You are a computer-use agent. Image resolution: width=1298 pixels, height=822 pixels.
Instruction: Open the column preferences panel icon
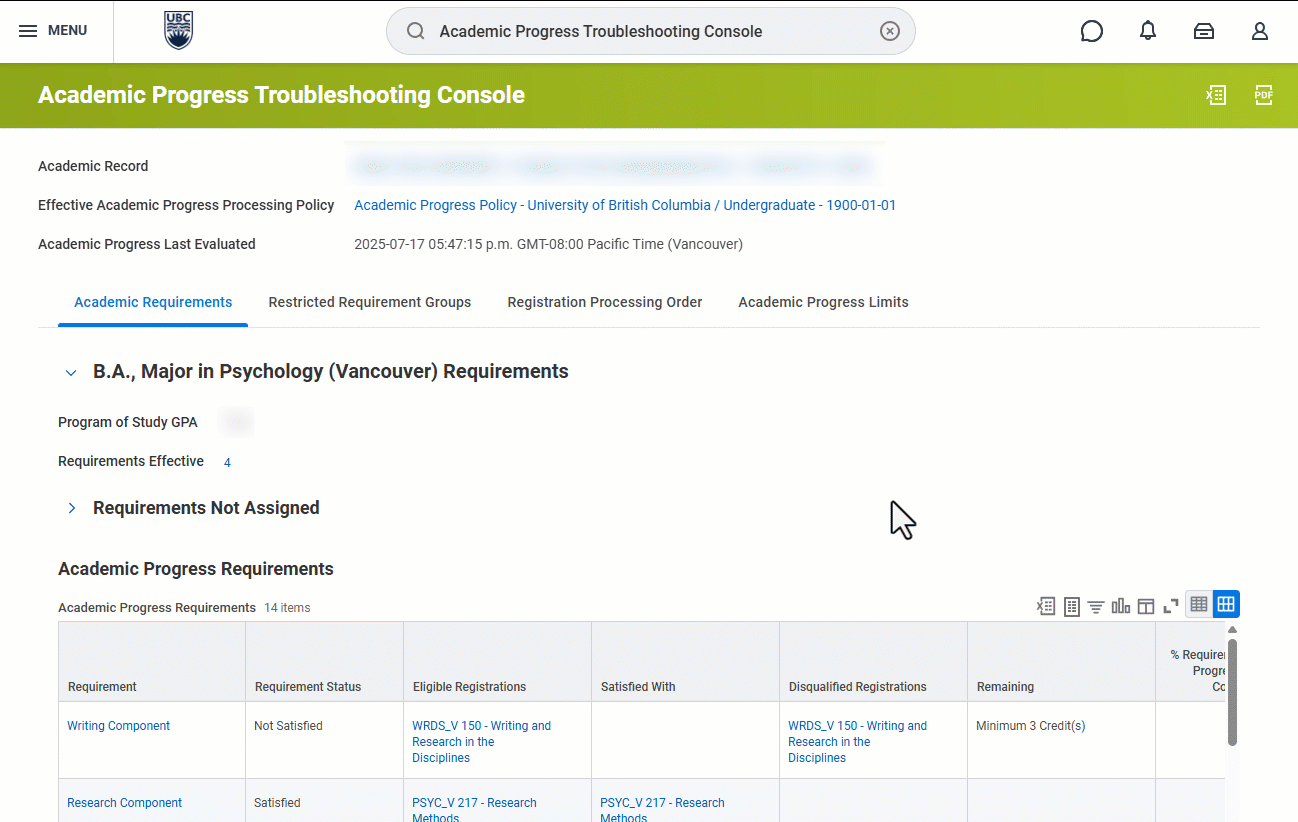coord(1146,606)
